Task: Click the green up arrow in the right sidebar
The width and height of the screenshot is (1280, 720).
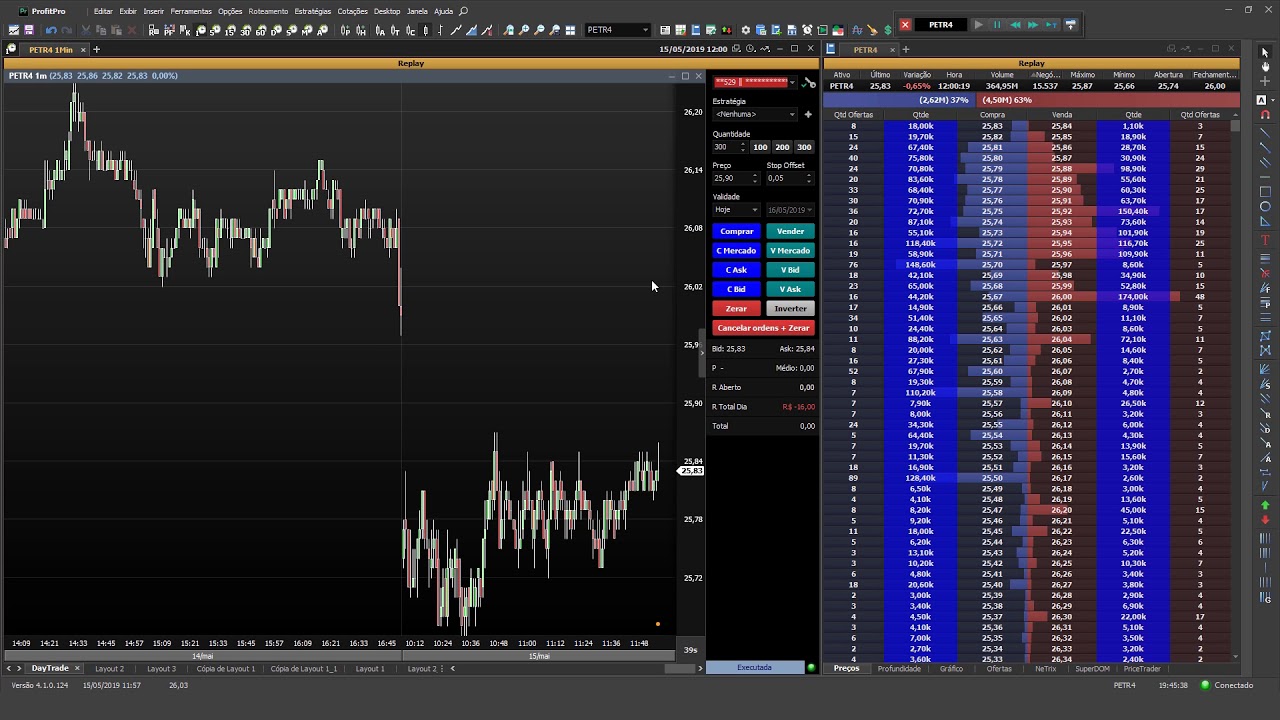Action: [x=1265, y=506]
